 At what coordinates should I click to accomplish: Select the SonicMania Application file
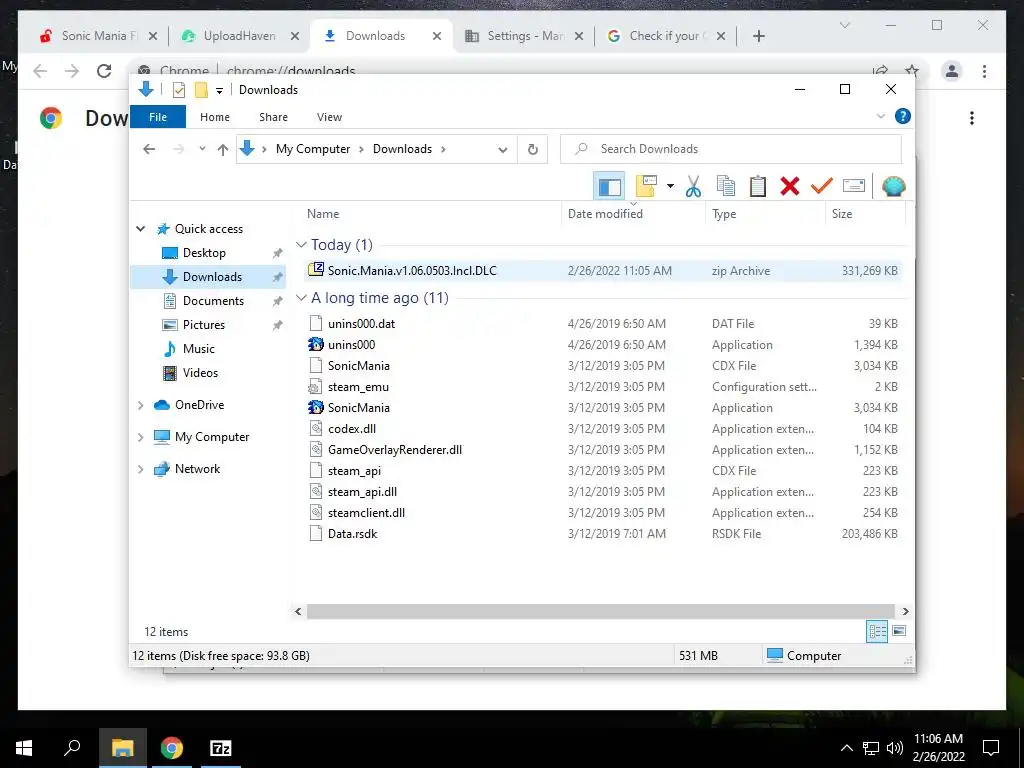603,408
